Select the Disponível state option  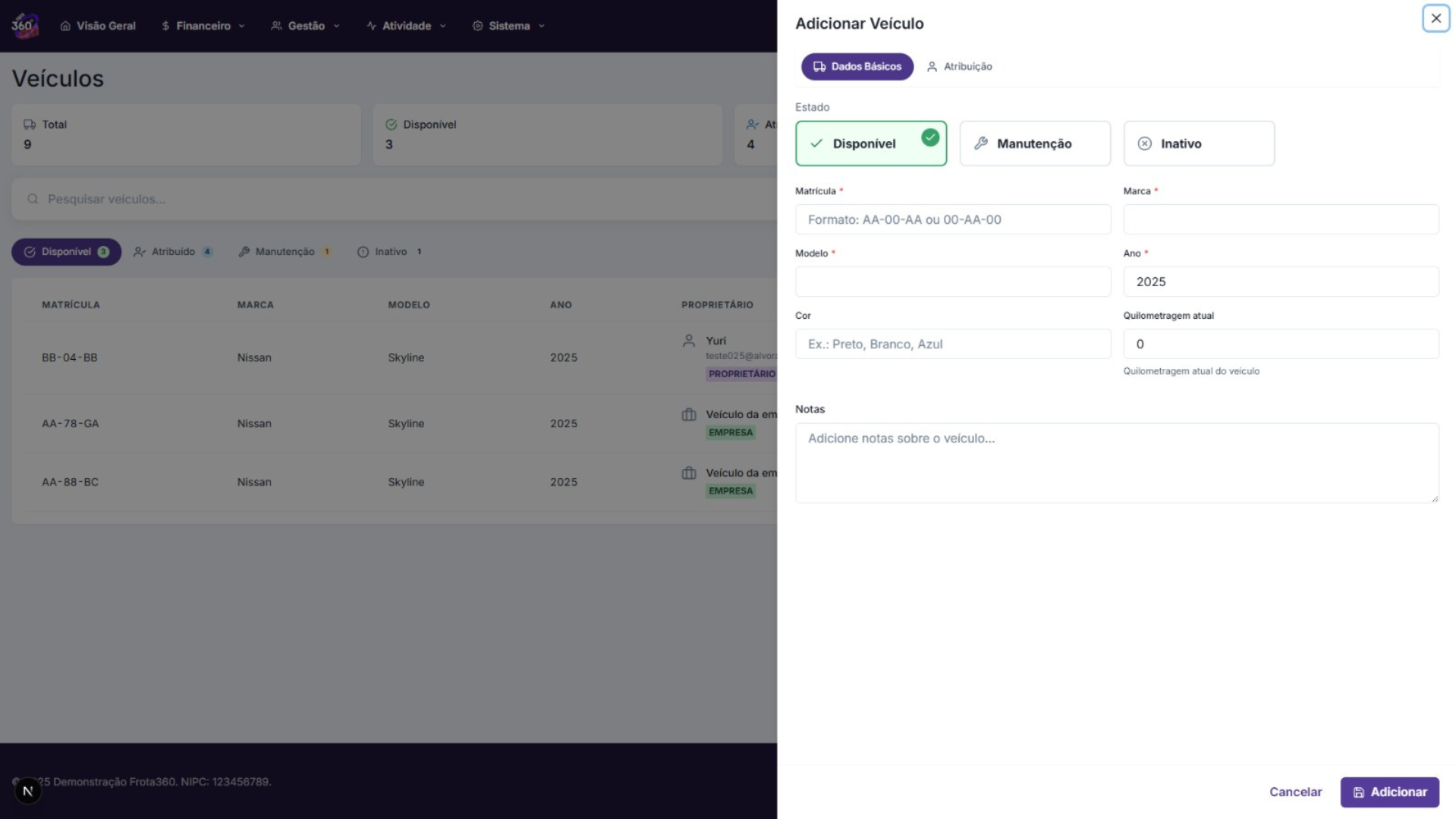tap(870, 143)
